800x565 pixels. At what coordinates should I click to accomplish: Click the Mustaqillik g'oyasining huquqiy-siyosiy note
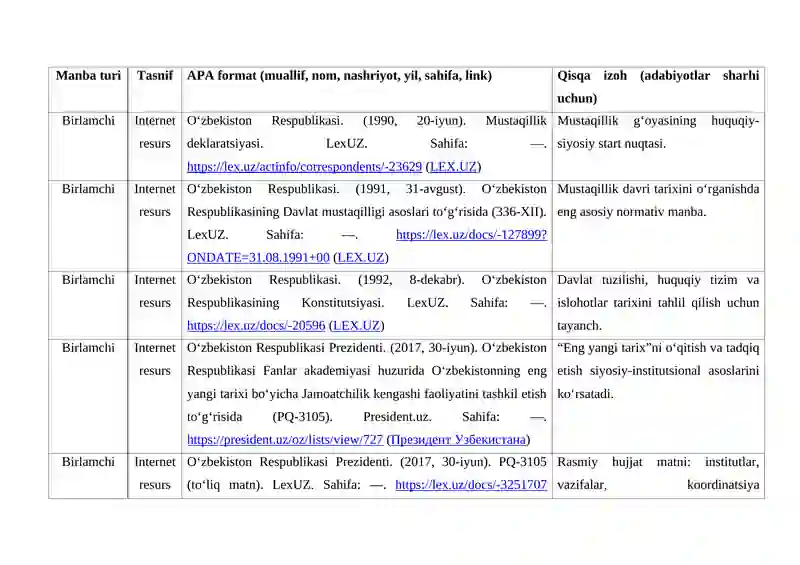[658, 132]
